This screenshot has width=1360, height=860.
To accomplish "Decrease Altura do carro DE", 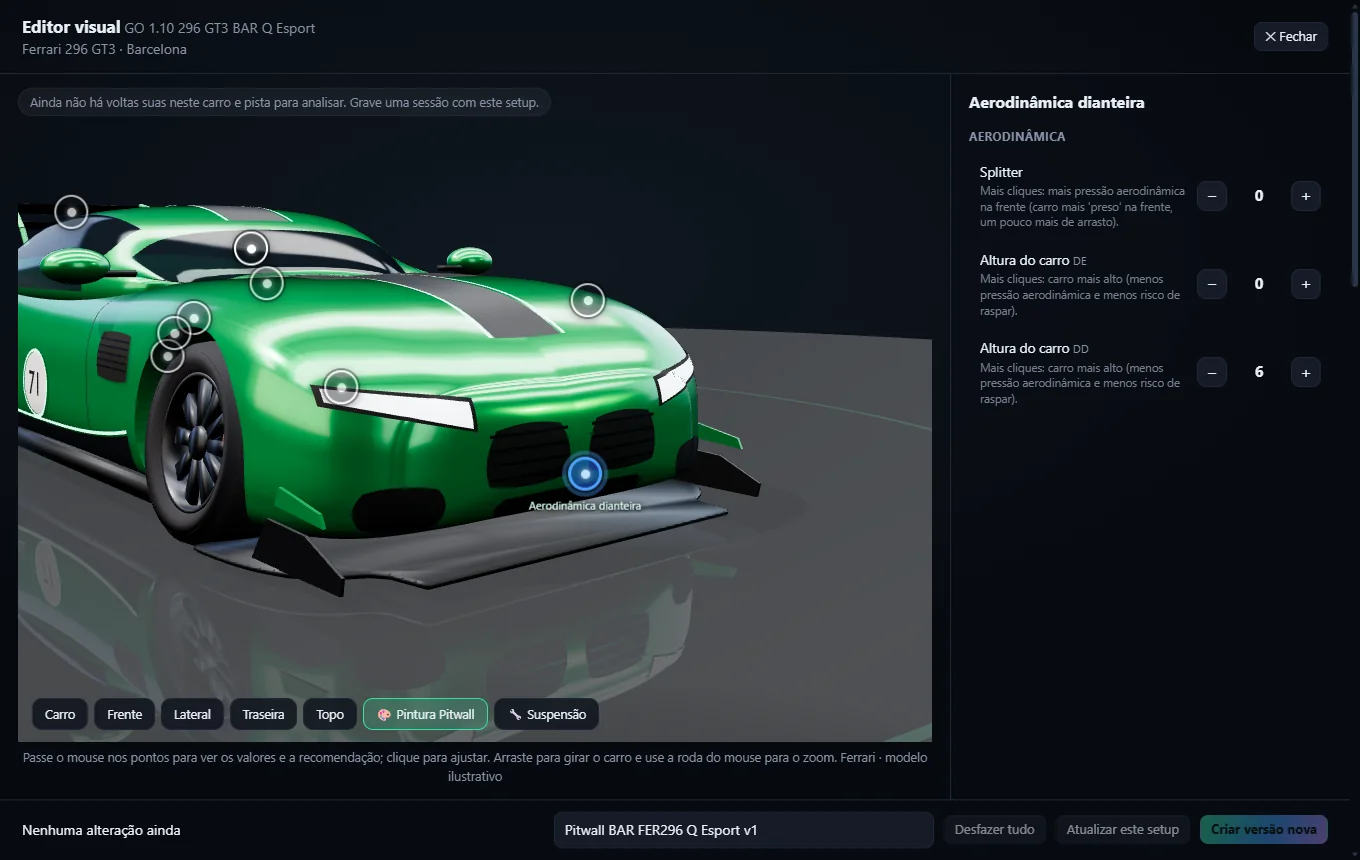I will point(1211,284).
